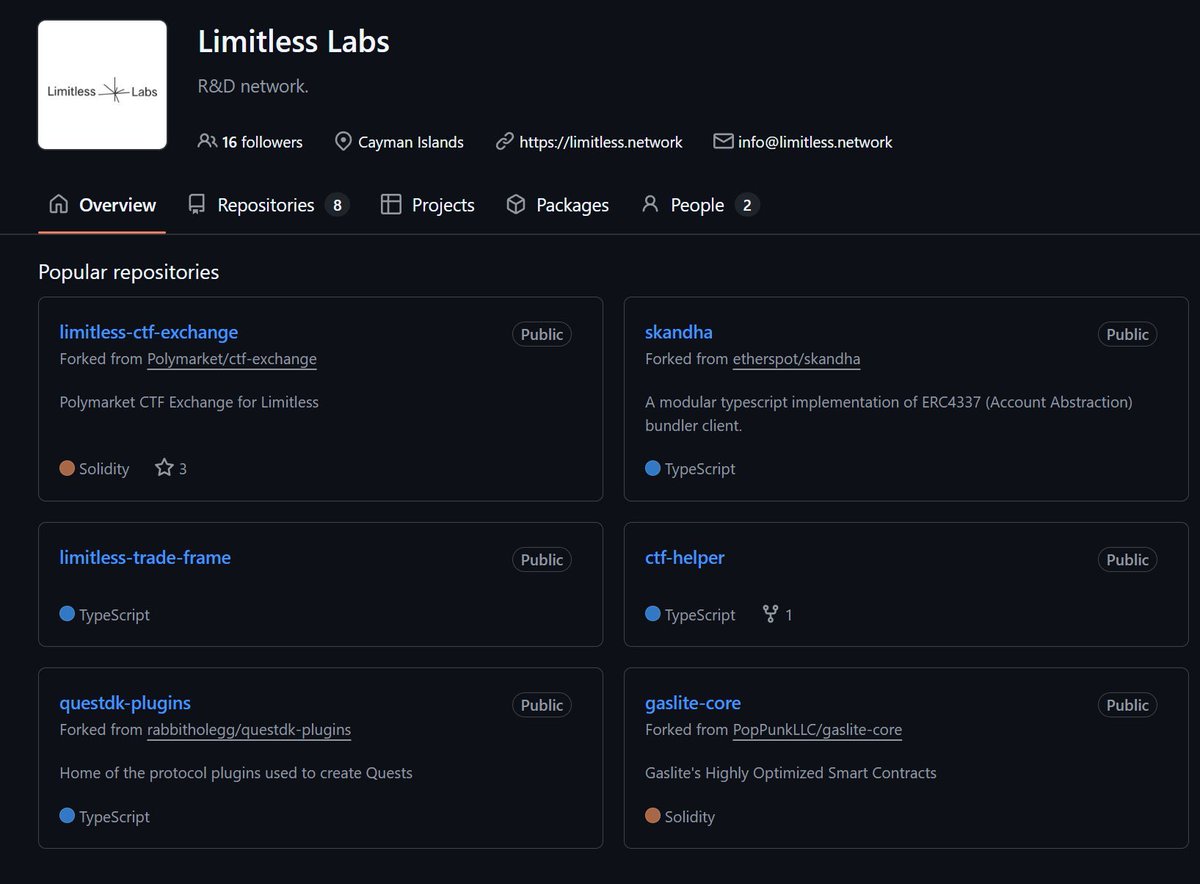Click 'Gaslite's Highly Optimized Smart Contracts' text

pos(791,773)
